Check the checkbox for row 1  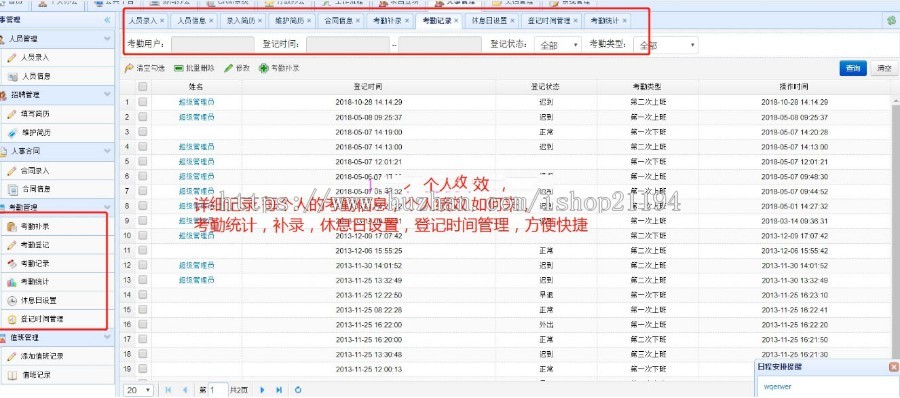click(x=143, y=102)
